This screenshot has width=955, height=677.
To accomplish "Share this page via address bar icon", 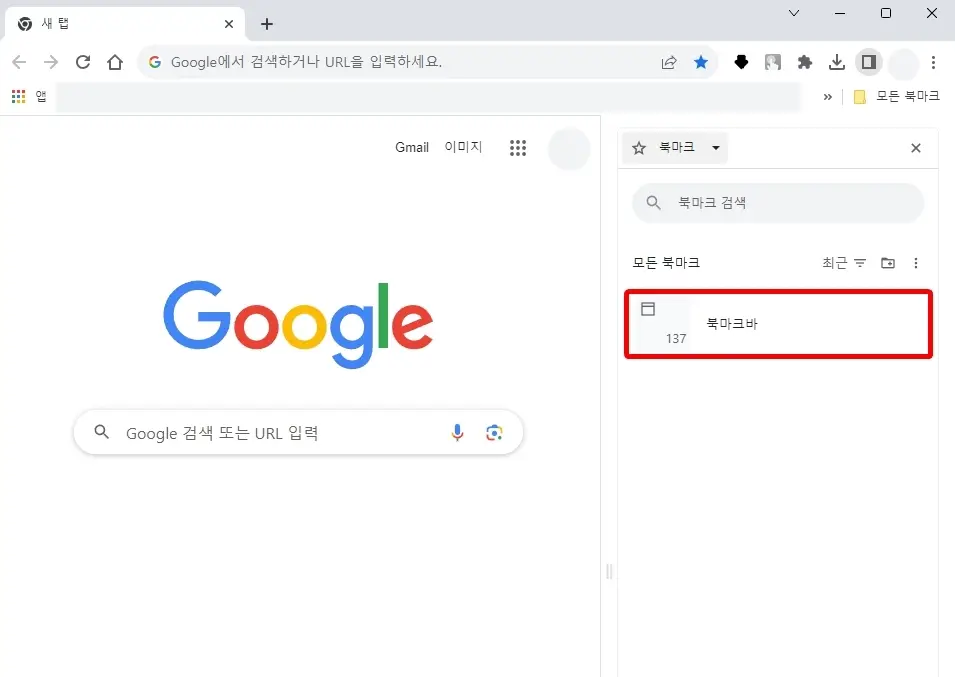I will pos(669,62).
